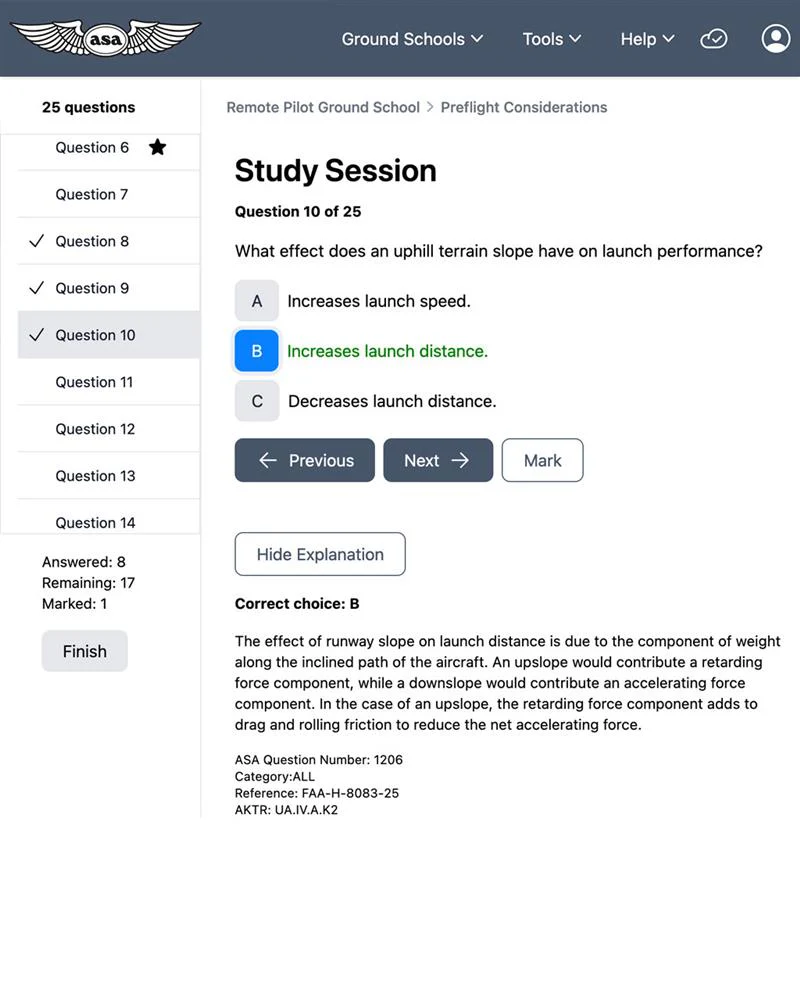Expand the Help dropdown menu
The image size is (800, 1000).
coord(648,39)
